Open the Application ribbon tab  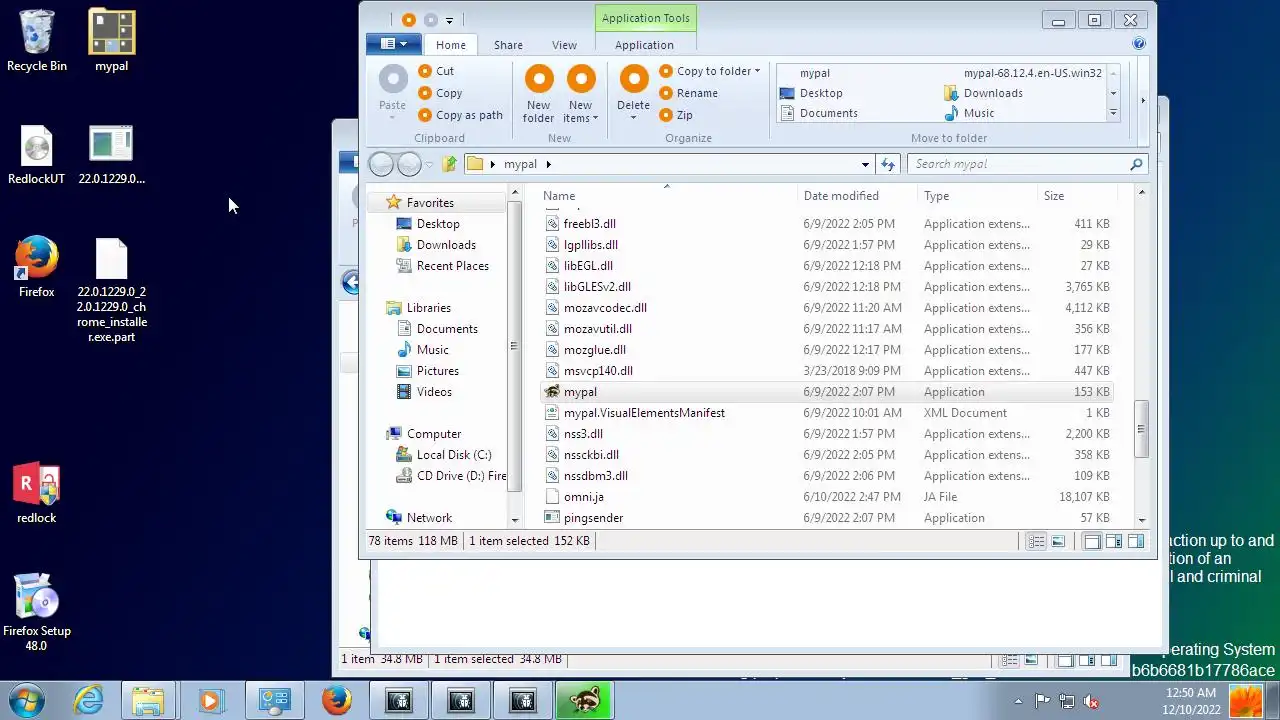(x=644, y=45)
